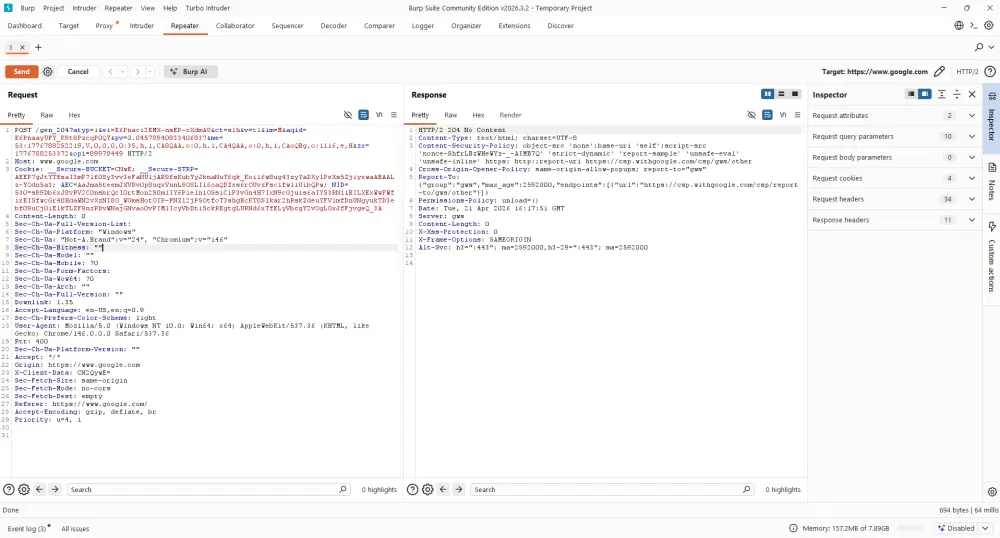Dock Inspector to the left layout
The width and height of the screenshot is (1000, 538).
911,94
